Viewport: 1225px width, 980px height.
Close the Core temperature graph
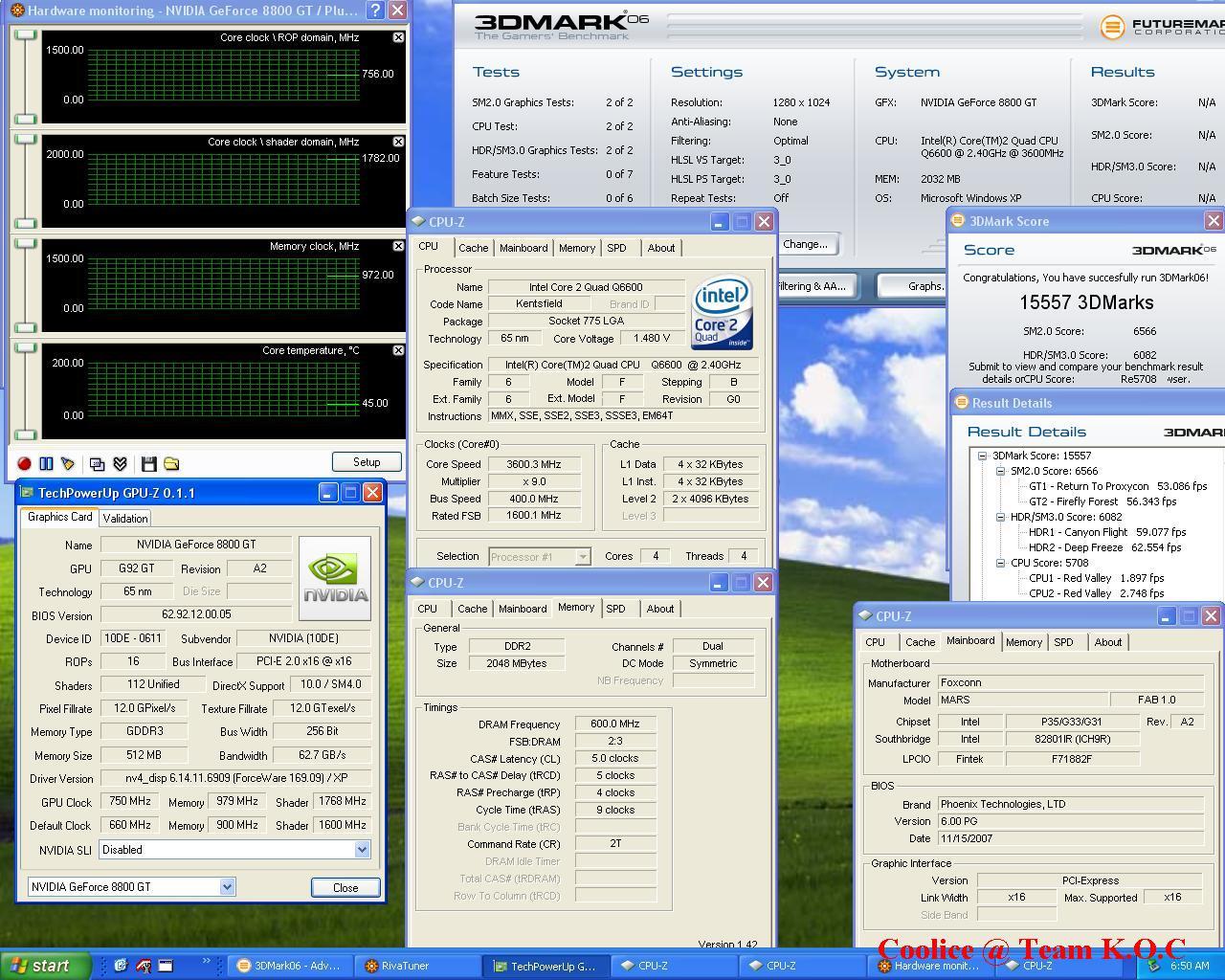398,350
